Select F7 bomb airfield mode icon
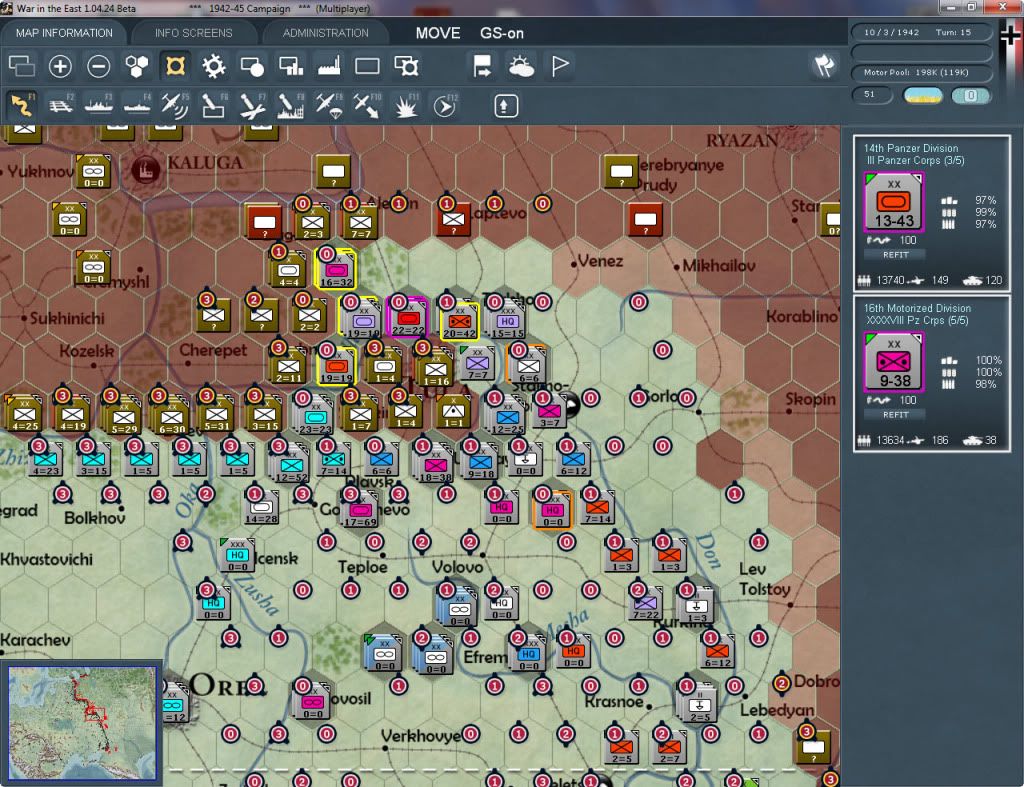Viewport: 1024px width, 787px height. (x=252, y=105)
